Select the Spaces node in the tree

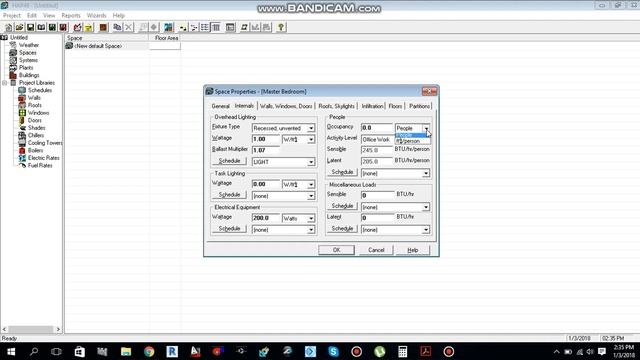pos(27,53)
